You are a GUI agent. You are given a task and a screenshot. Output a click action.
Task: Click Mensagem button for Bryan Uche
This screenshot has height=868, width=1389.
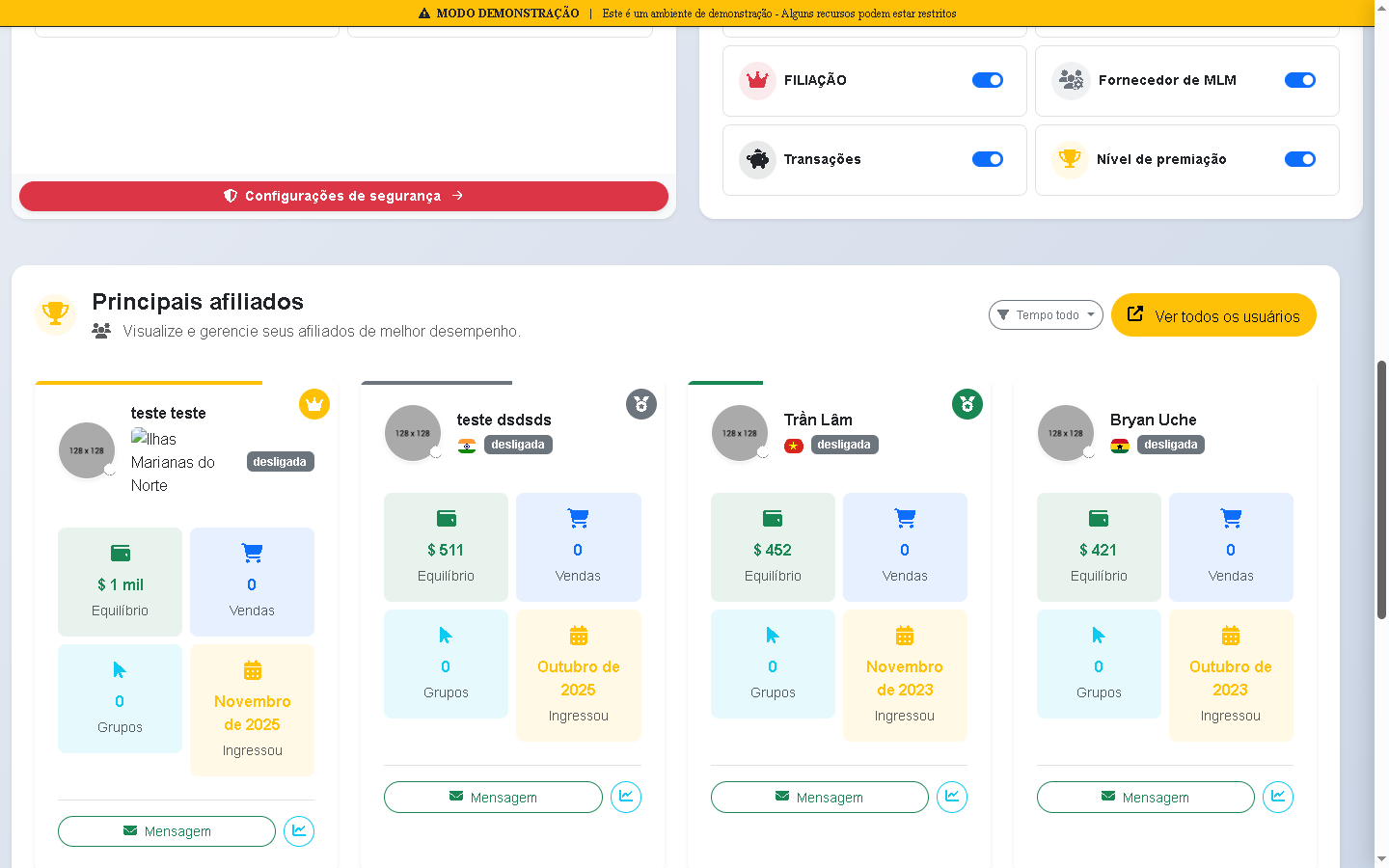pos(1145,798)
